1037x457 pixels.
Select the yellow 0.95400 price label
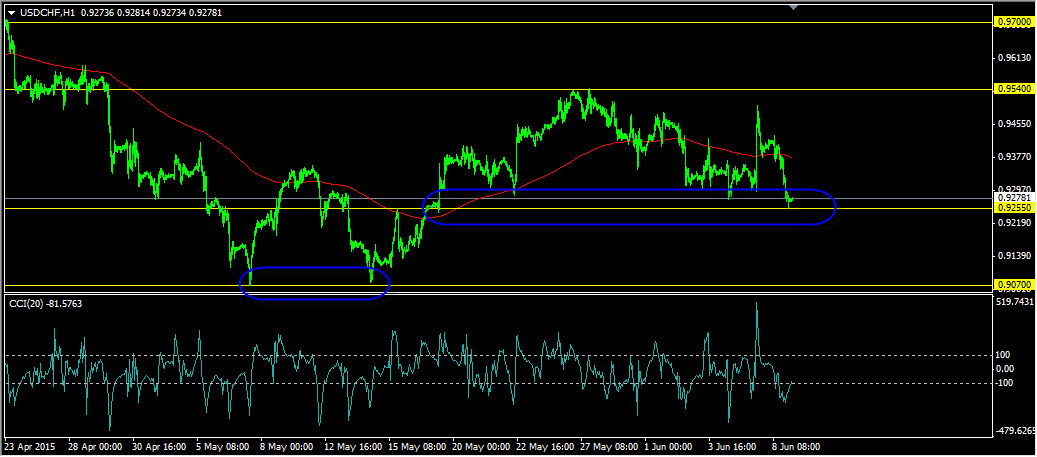tap(1014, 89)
